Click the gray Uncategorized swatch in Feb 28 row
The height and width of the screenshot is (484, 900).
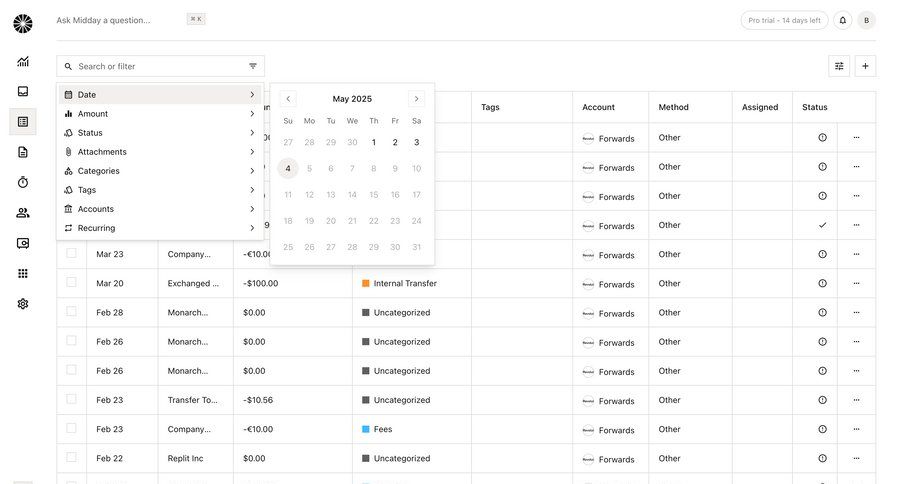pos(366,313)
